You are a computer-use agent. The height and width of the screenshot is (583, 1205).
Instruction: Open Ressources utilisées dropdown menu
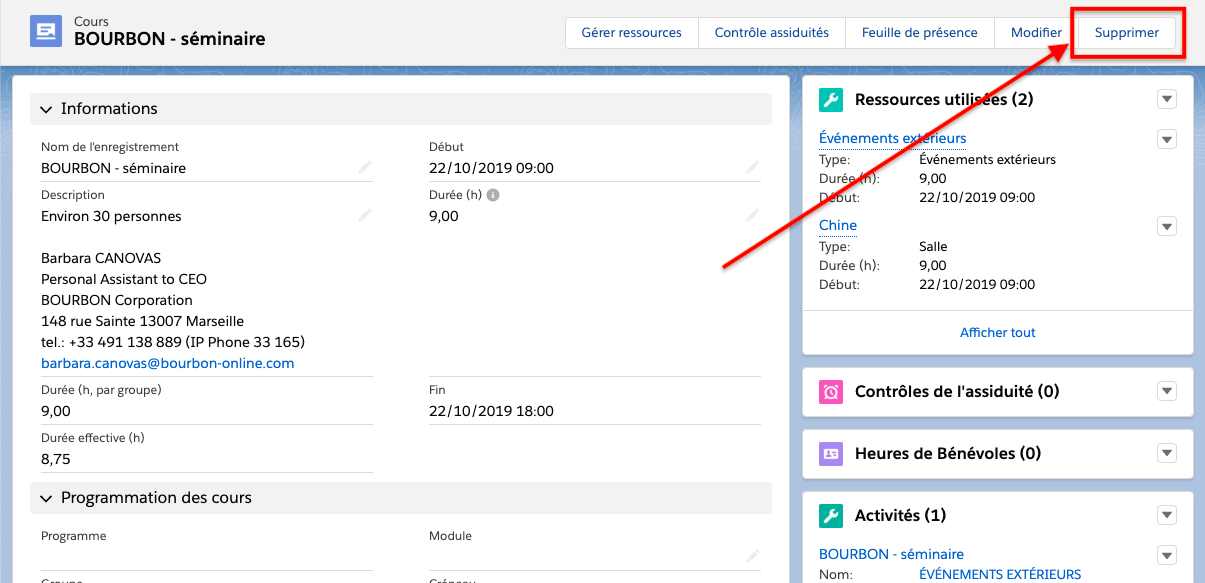1166,99
